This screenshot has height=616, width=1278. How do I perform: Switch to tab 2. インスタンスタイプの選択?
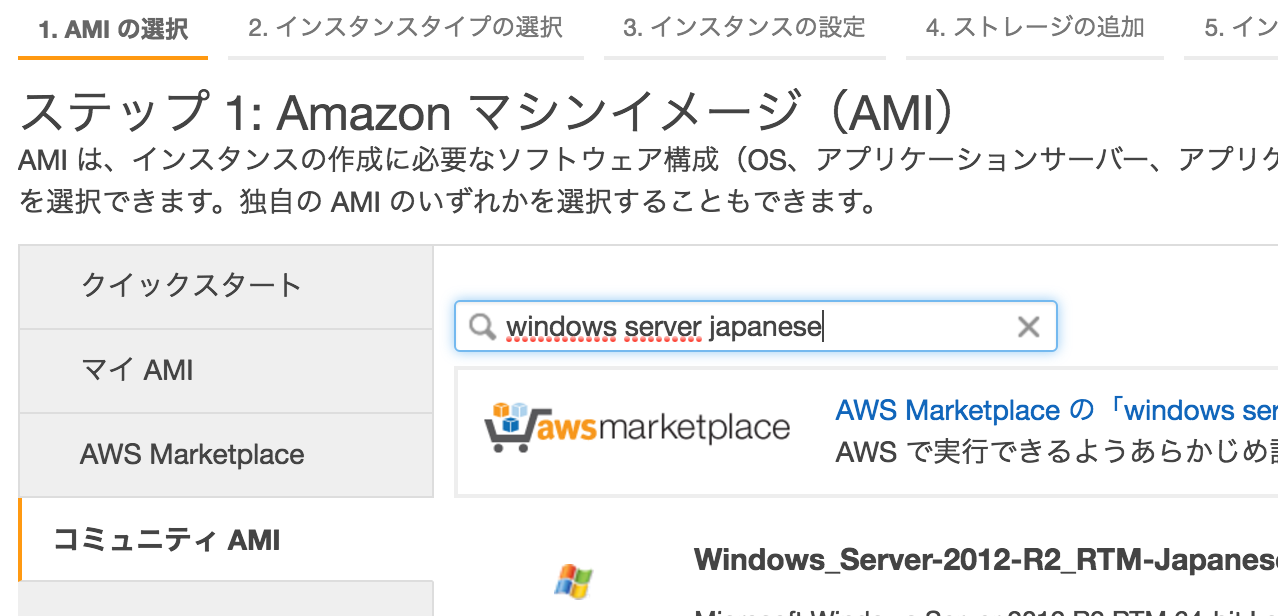405,28
